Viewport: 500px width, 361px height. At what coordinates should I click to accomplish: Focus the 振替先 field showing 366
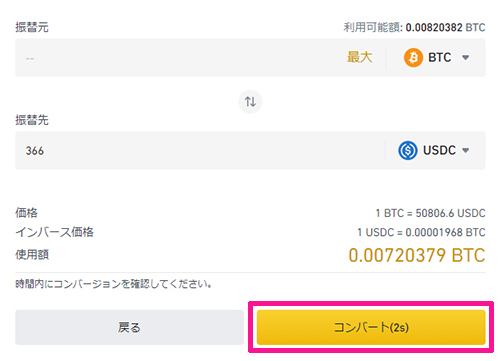pyautogui.click(x=200, y=150)
